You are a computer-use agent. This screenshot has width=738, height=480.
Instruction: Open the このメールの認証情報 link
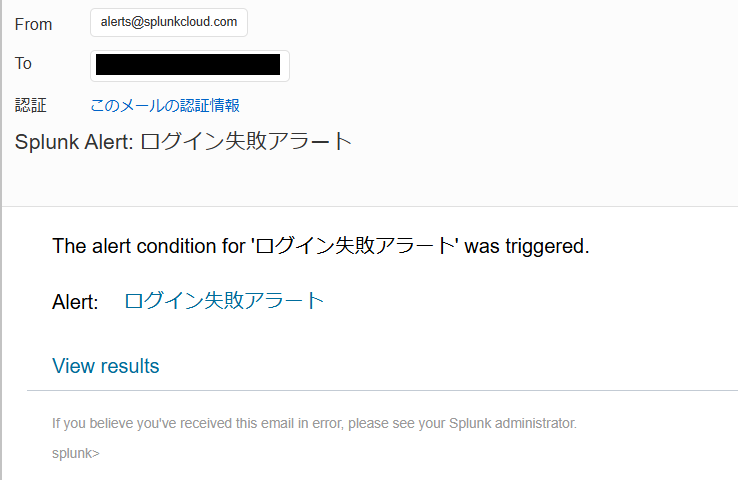pyautogui.click(x=165, y=105)
